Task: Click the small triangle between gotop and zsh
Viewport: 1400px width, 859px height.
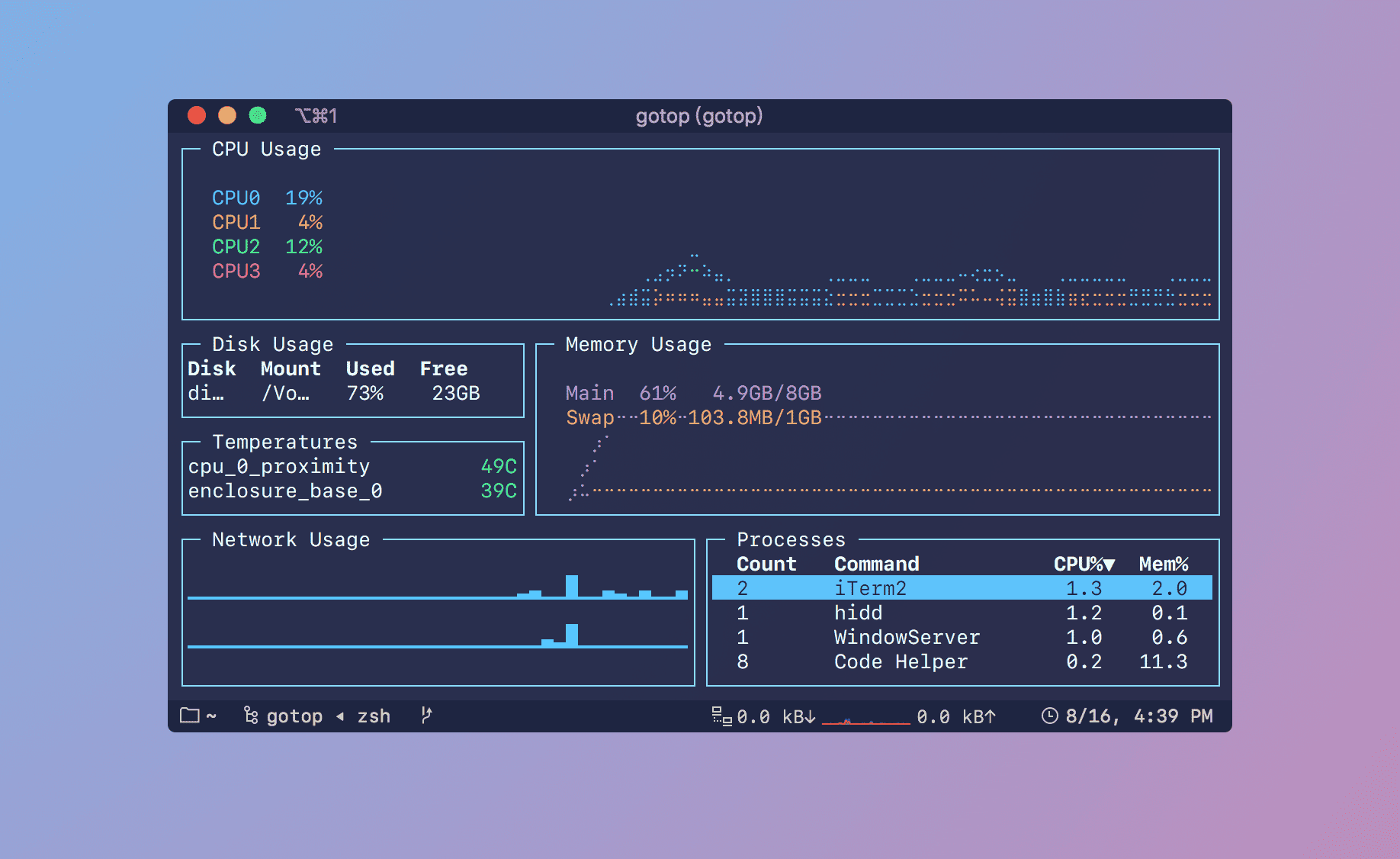Action: (x=340, y=716)
